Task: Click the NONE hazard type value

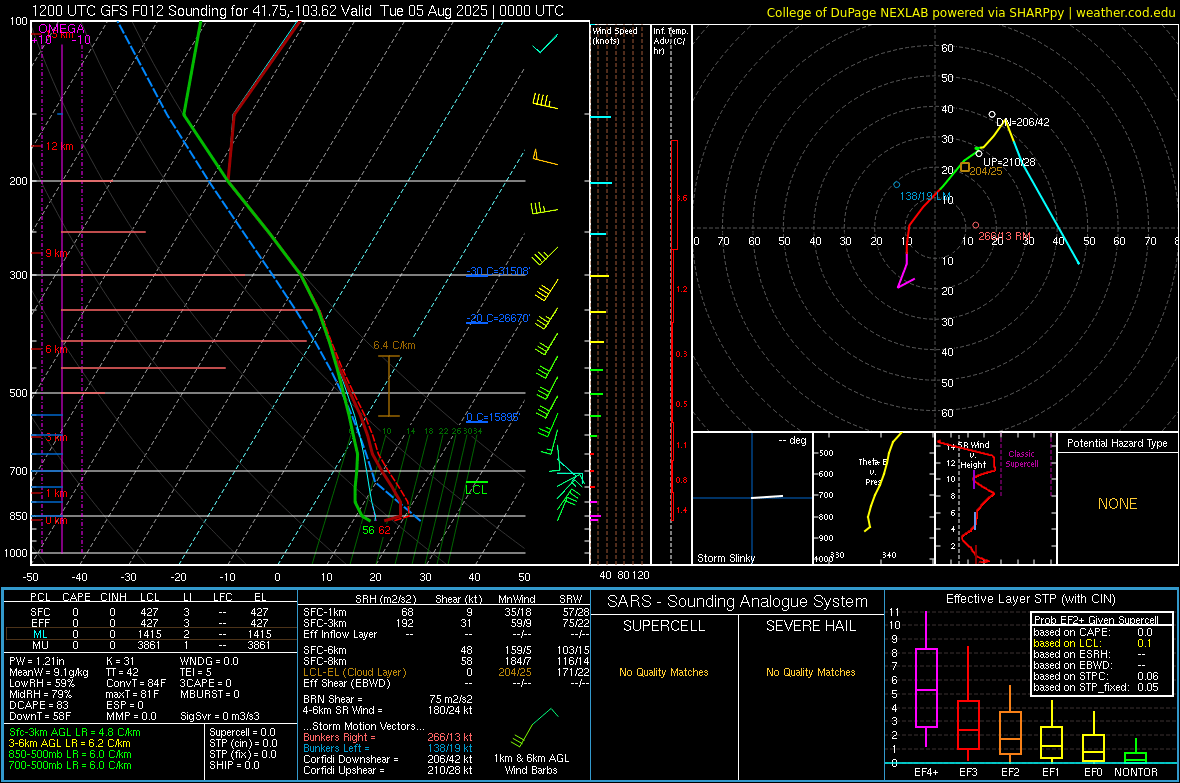Action: click(x=1117, y=504)
